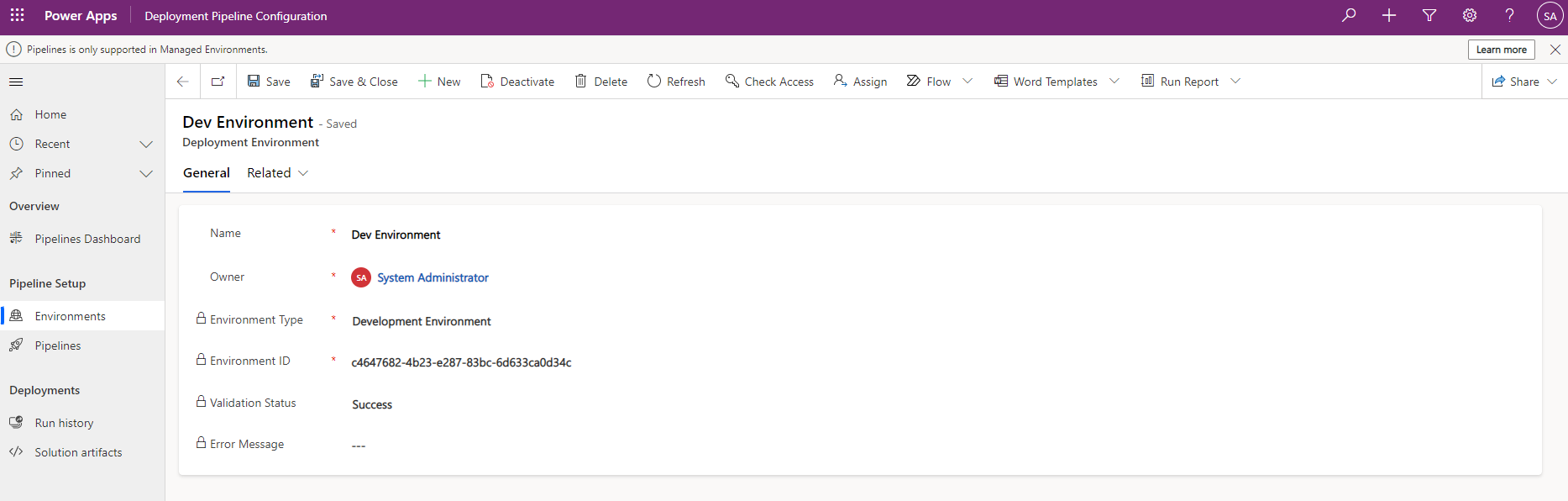
Task: Click the Solution artifacts code icon
Action: [x=16, y=451]
